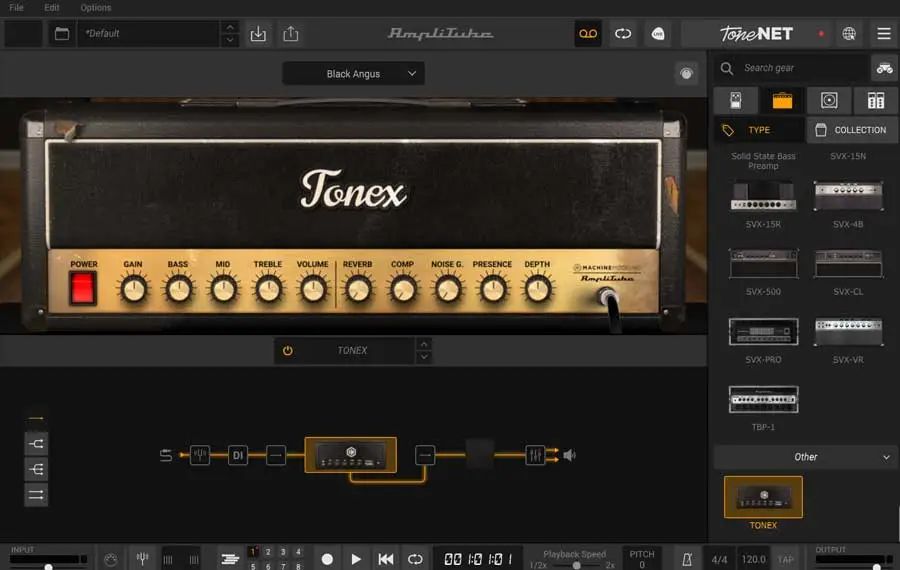Screen dimensions: 900x570
Task: Step to next preset with down arrow
Action: click(x=230, y=40)
